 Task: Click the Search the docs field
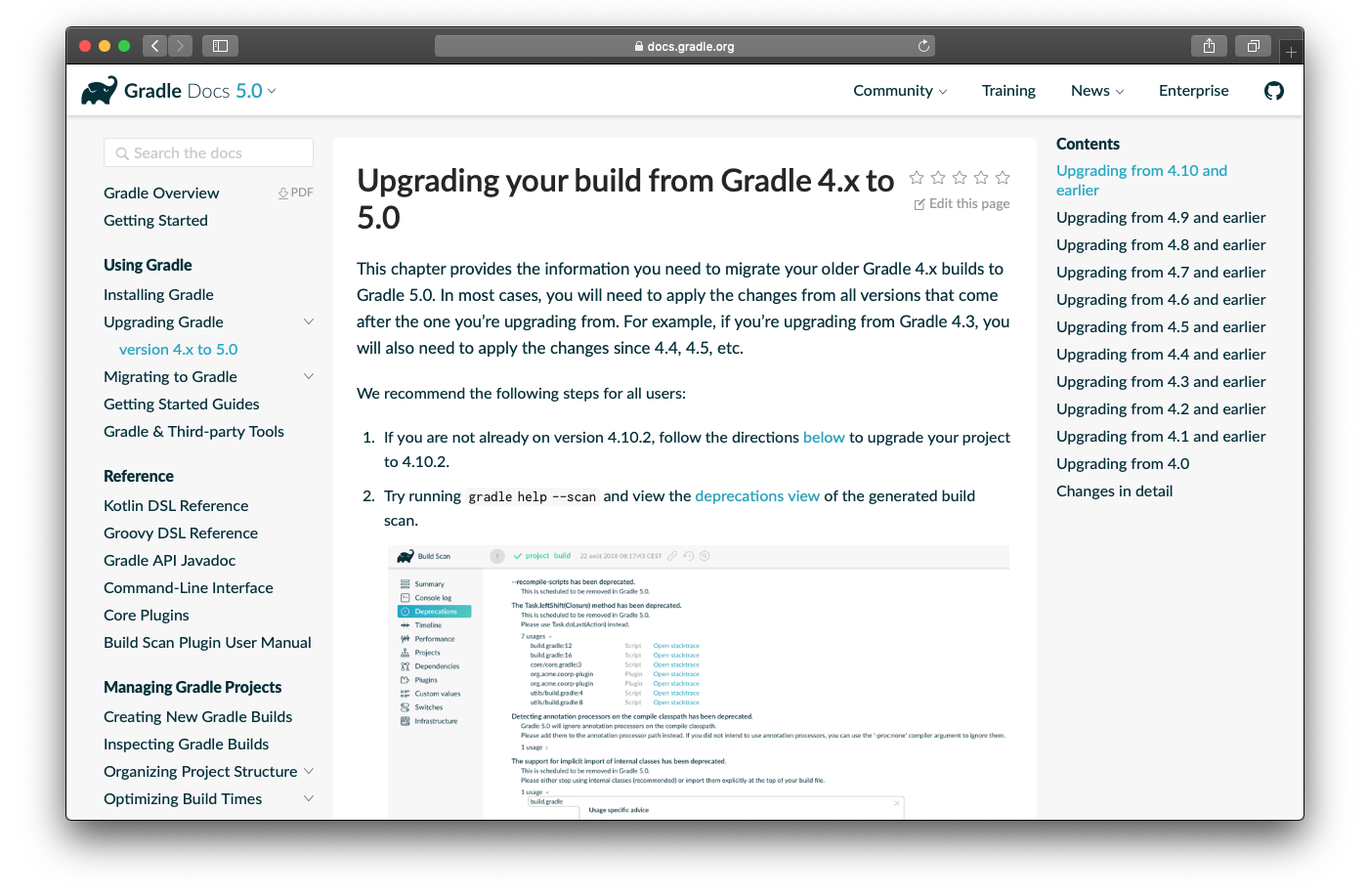tap(209, 153)
